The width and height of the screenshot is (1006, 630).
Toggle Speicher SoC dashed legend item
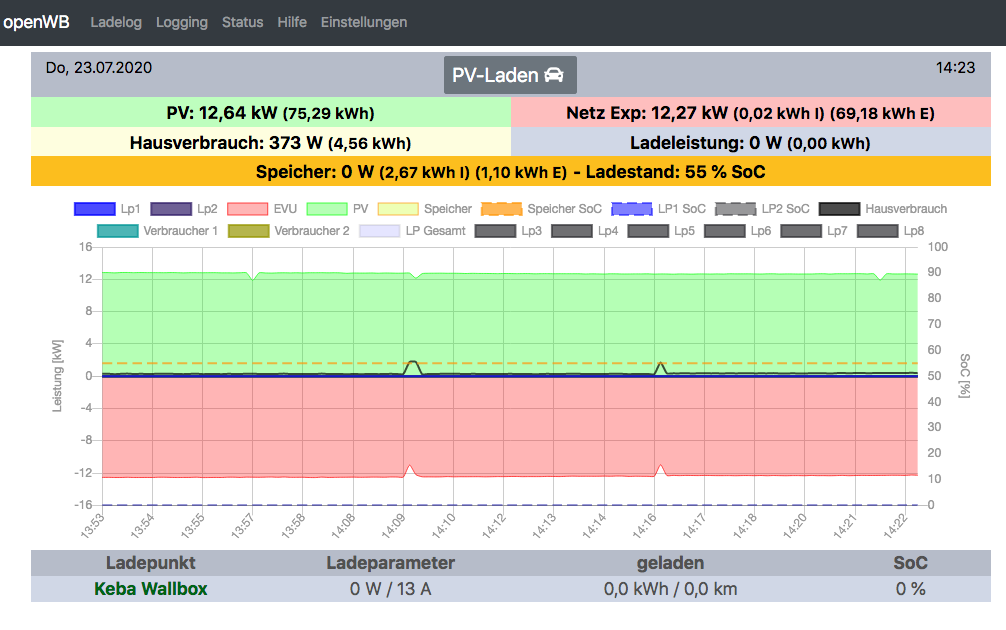[x=501, y=209]
